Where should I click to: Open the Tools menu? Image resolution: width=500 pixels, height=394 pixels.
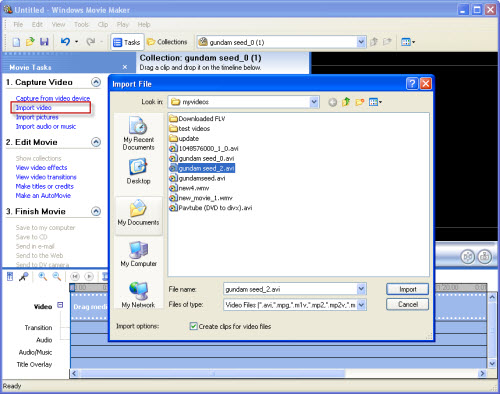[x=81, y=24]
